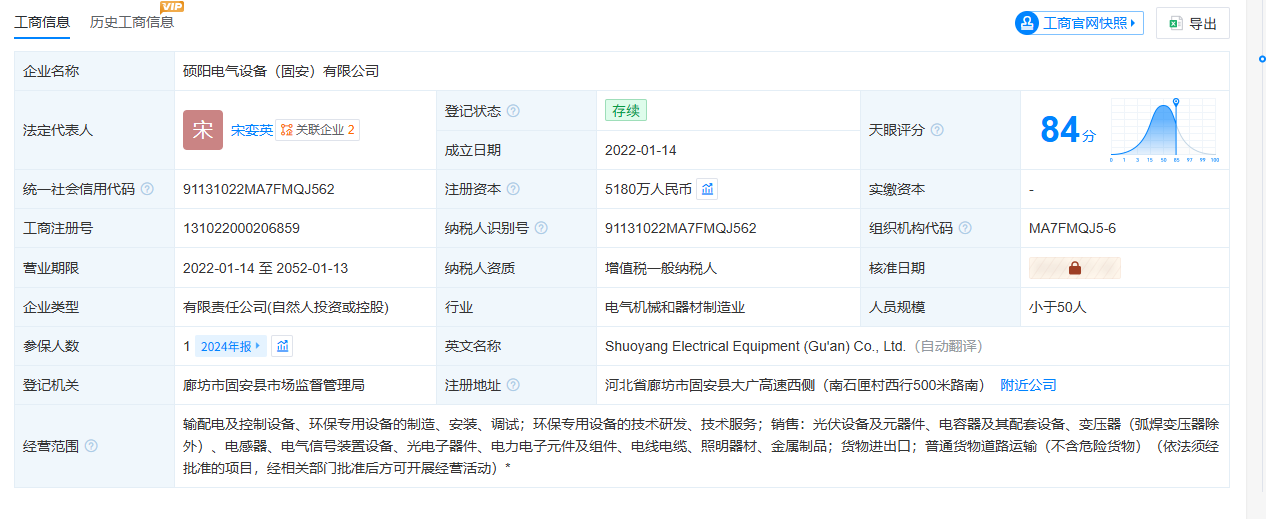Image resolution: width=1266 pixels, height=519 pixels.
Task: Select the registration authority 廊坊市固安县市场监督管理局
Action: tap(273, 385)
